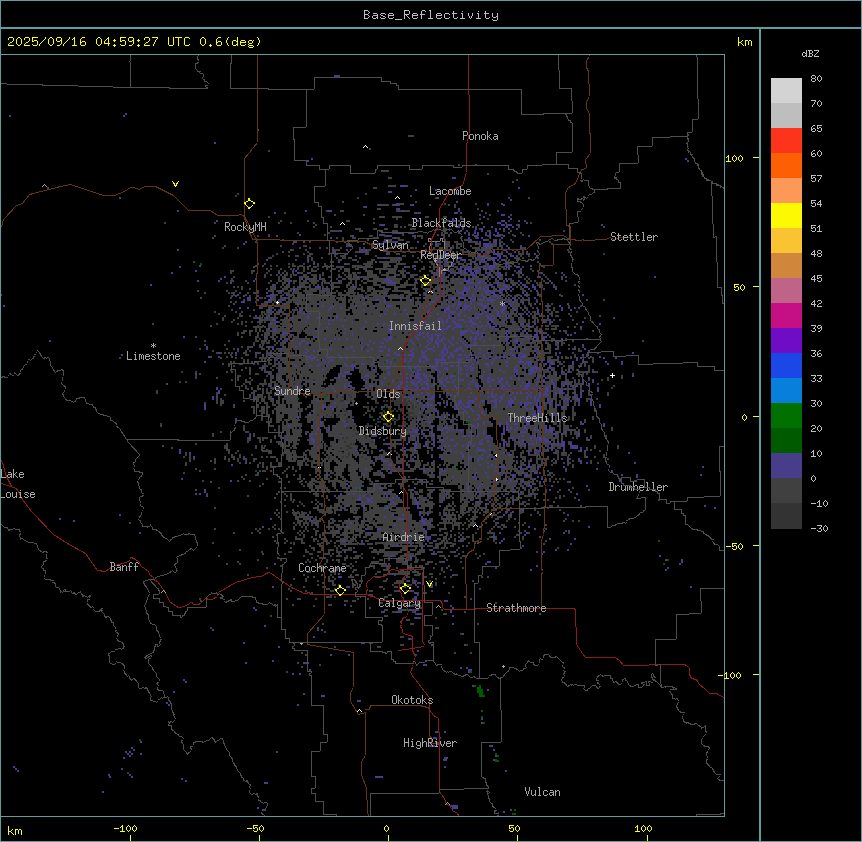
Task: Click the yellow marker south of Cochrane
Action: (x=340, y=590)
